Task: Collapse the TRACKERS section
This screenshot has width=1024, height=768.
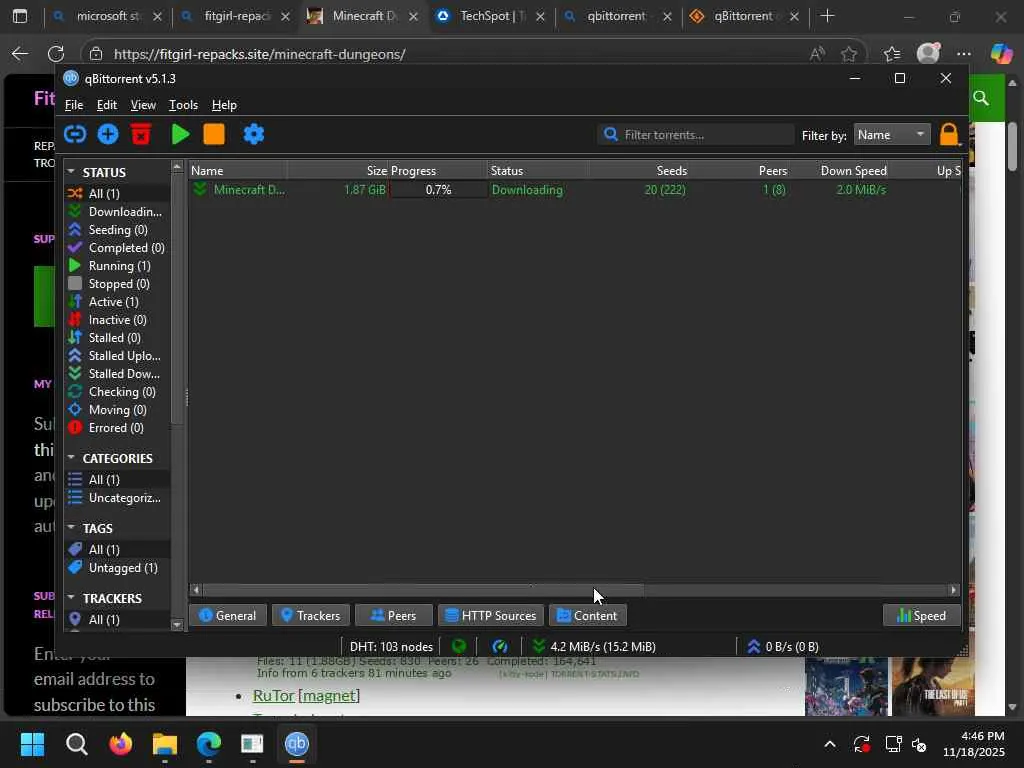Action: (71, 598)
